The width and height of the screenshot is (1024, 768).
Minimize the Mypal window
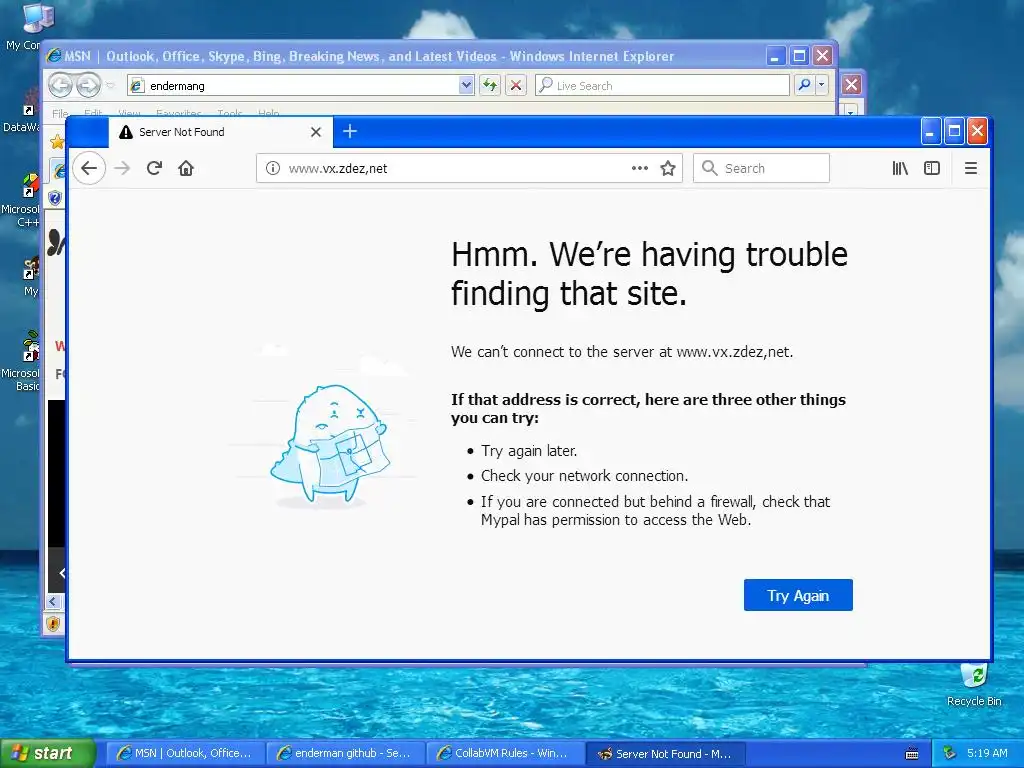pyautogui.click(x=930, y=131)
